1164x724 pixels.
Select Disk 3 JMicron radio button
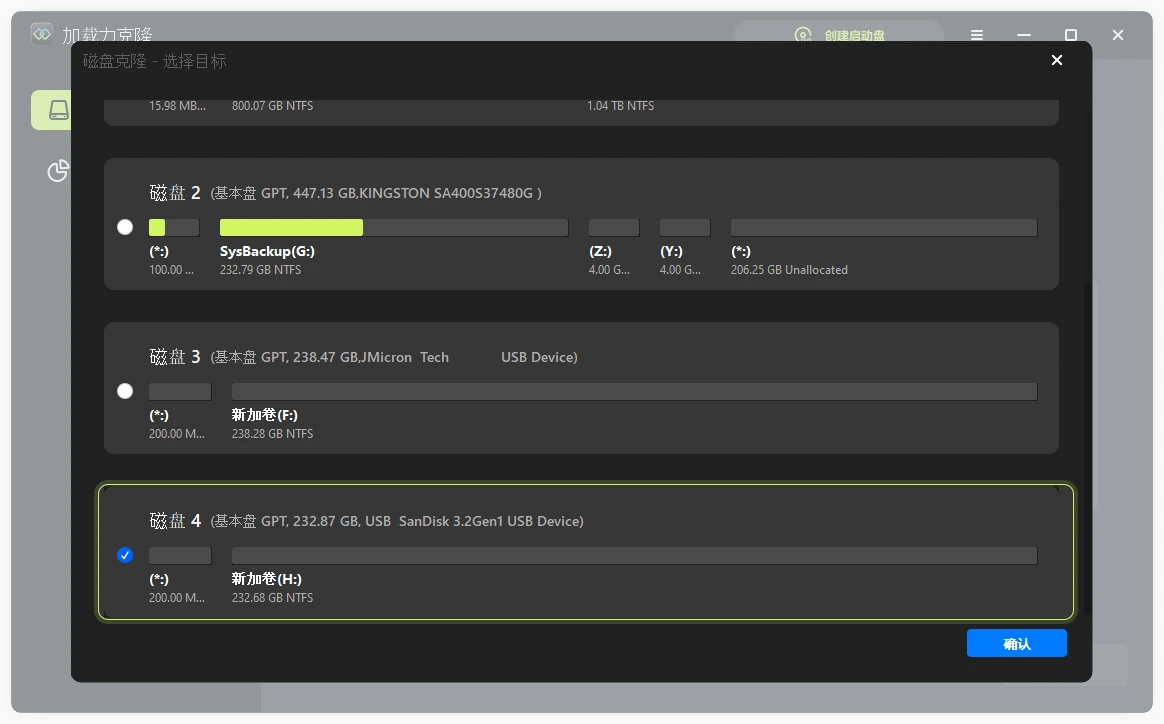pyautogui.click(x=125, y=391)
